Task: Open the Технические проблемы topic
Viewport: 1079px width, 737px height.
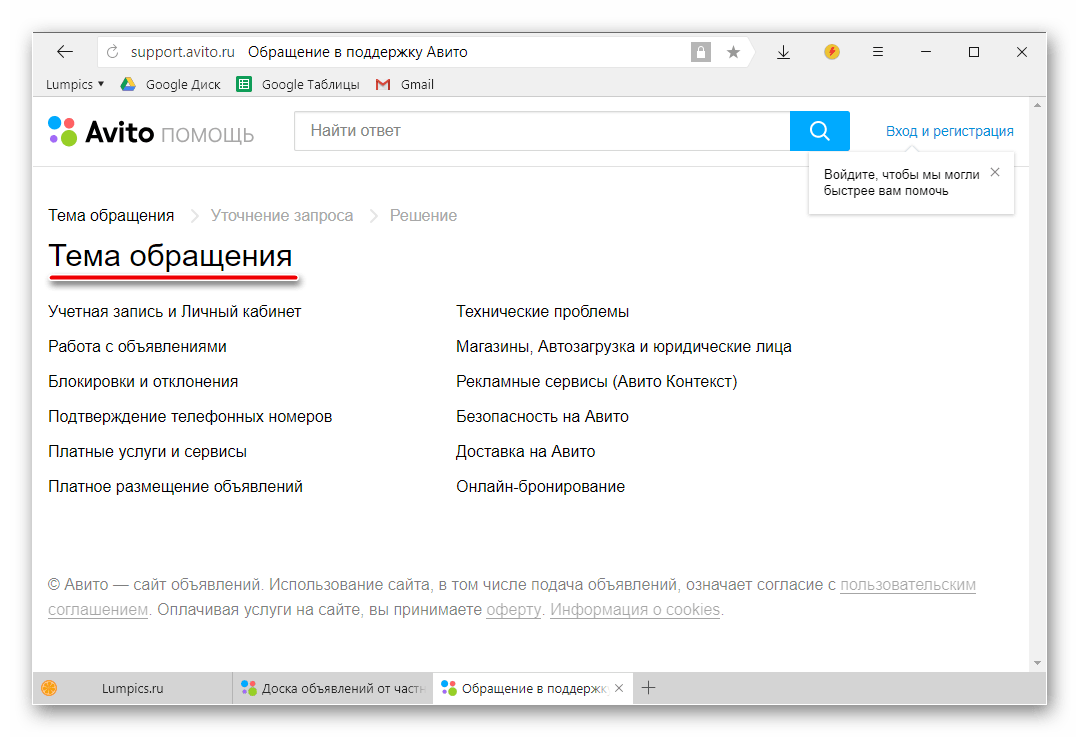Action: pyautogui.click(x=542, y=312)
